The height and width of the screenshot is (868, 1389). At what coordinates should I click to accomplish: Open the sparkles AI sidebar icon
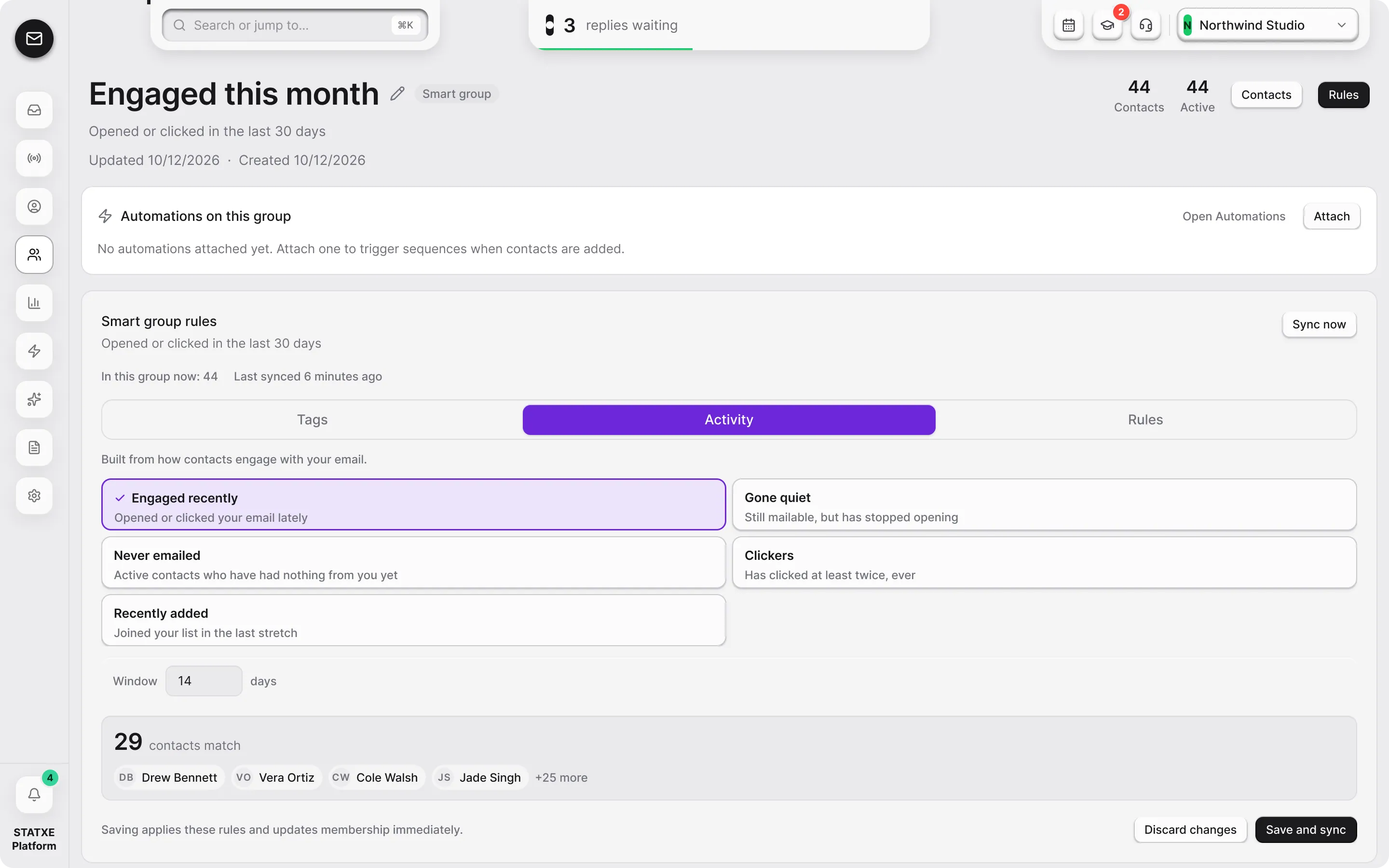(x=34, y=399)
